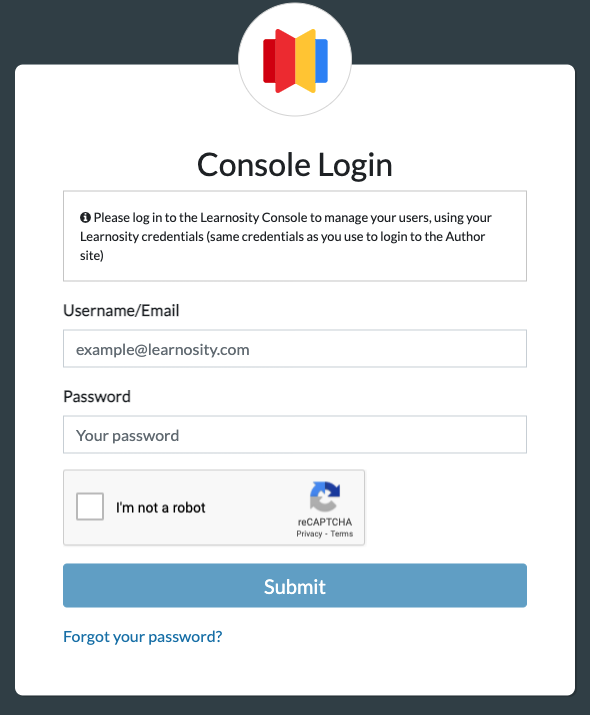
Task: Click the reCAPTCHA arrows logo
Action: (x=325, y=496)
